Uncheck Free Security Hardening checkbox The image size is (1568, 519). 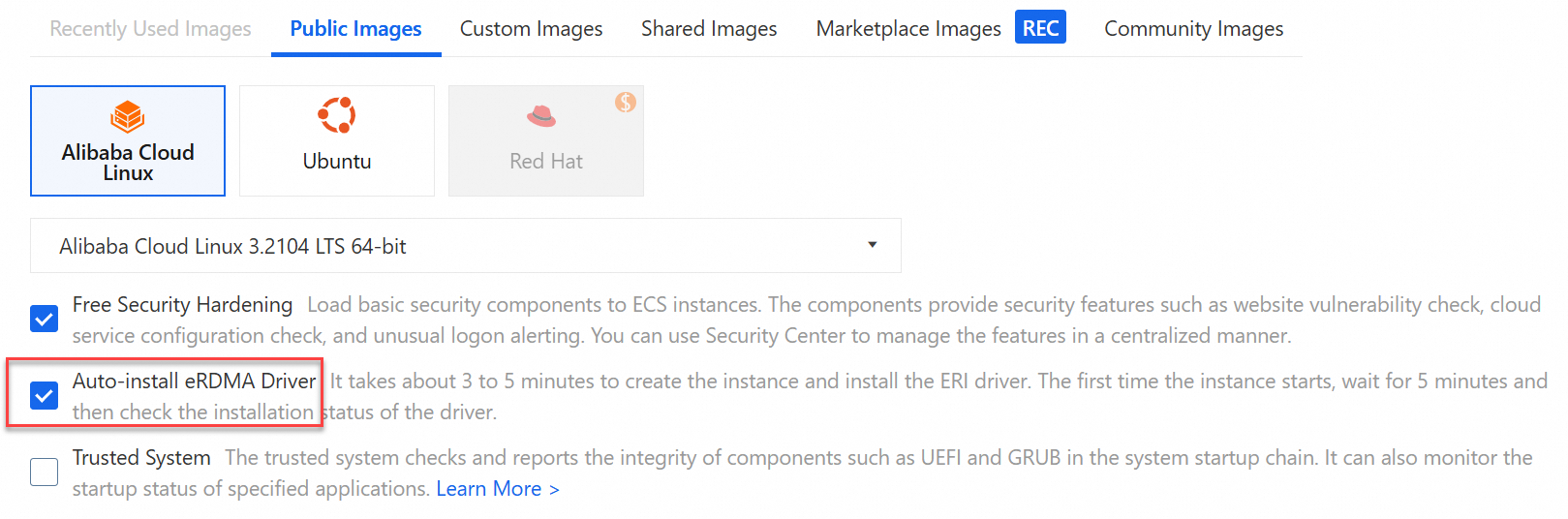click(45, 319)
